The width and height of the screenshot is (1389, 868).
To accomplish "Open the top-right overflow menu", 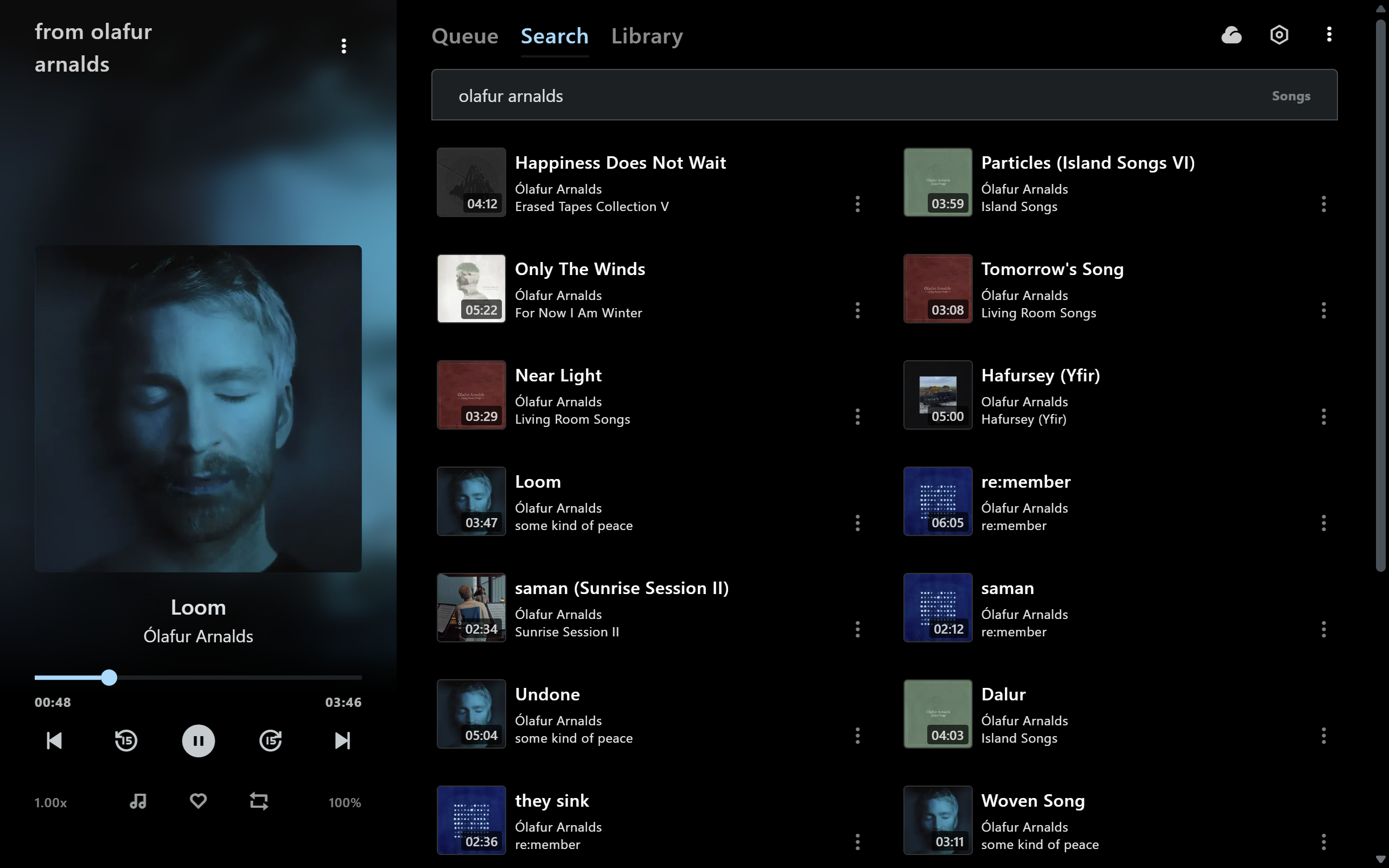I will coord(1329,34).
